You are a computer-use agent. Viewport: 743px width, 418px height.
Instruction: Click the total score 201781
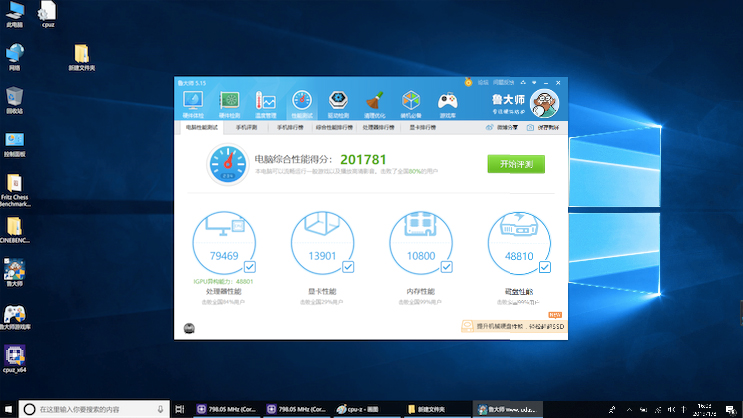pos(363,160)
